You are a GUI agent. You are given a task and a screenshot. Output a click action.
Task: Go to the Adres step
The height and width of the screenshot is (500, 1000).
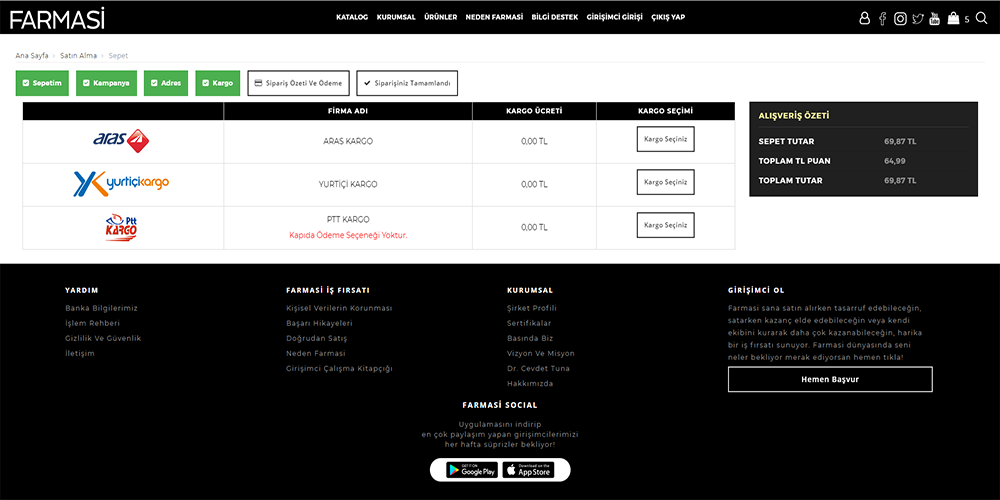[166, 84]
